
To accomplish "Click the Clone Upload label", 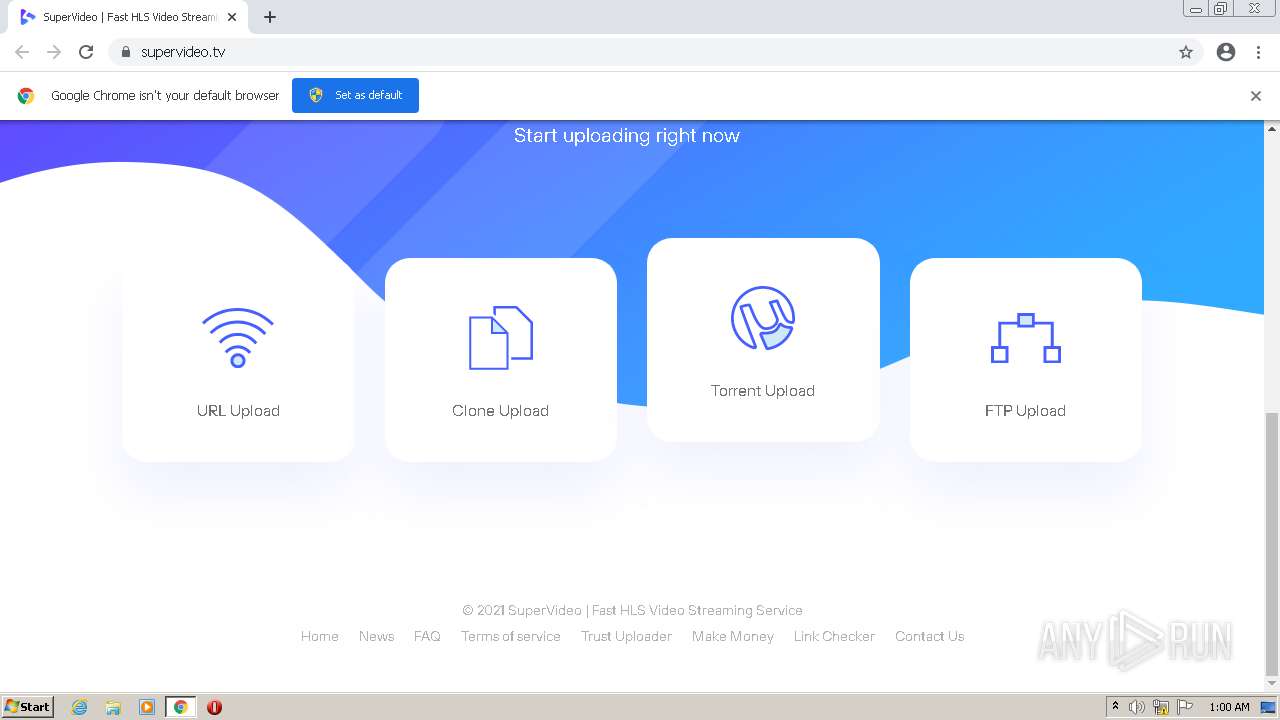I will click(x=500, y=411).
